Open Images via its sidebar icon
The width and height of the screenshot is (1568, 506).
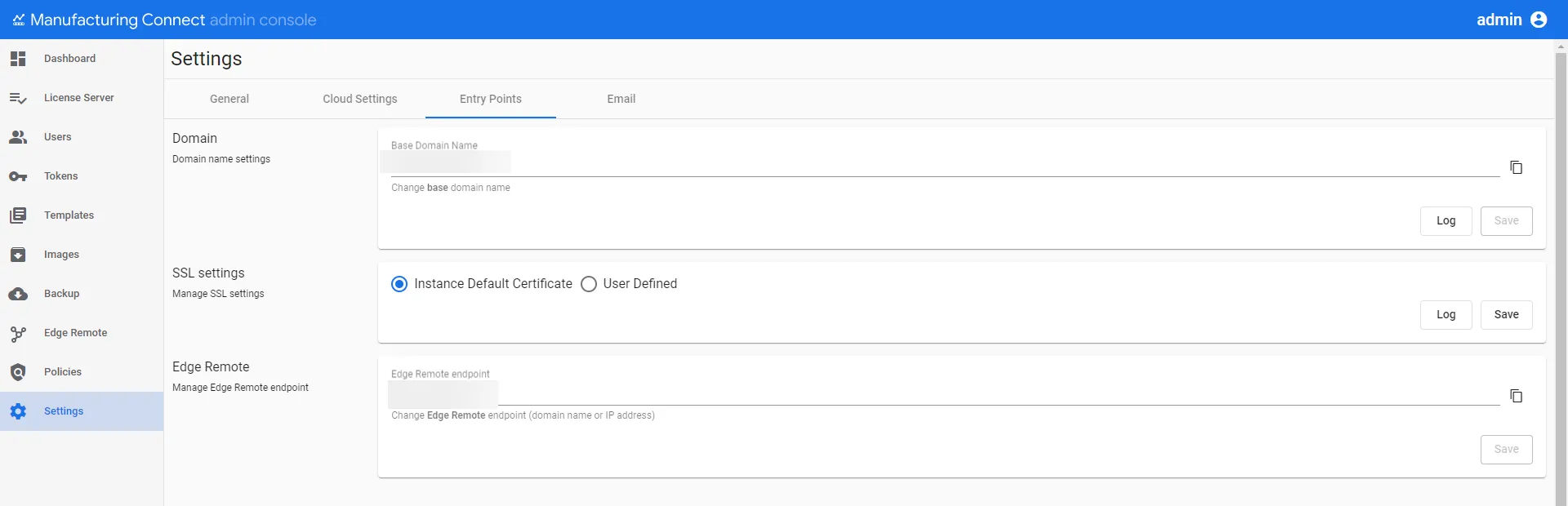click(18, 255)
